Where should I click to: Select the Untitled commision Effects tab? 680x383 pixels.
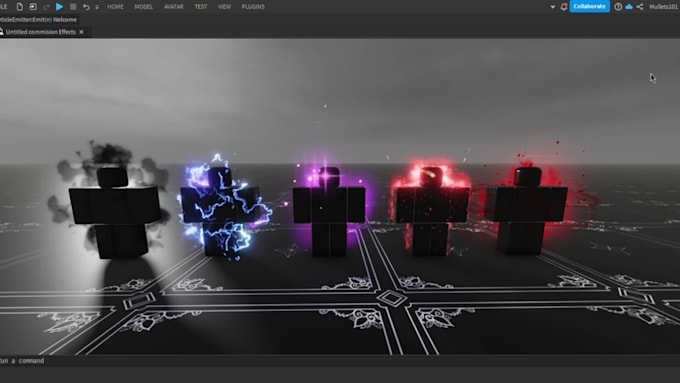click(41, 32)
